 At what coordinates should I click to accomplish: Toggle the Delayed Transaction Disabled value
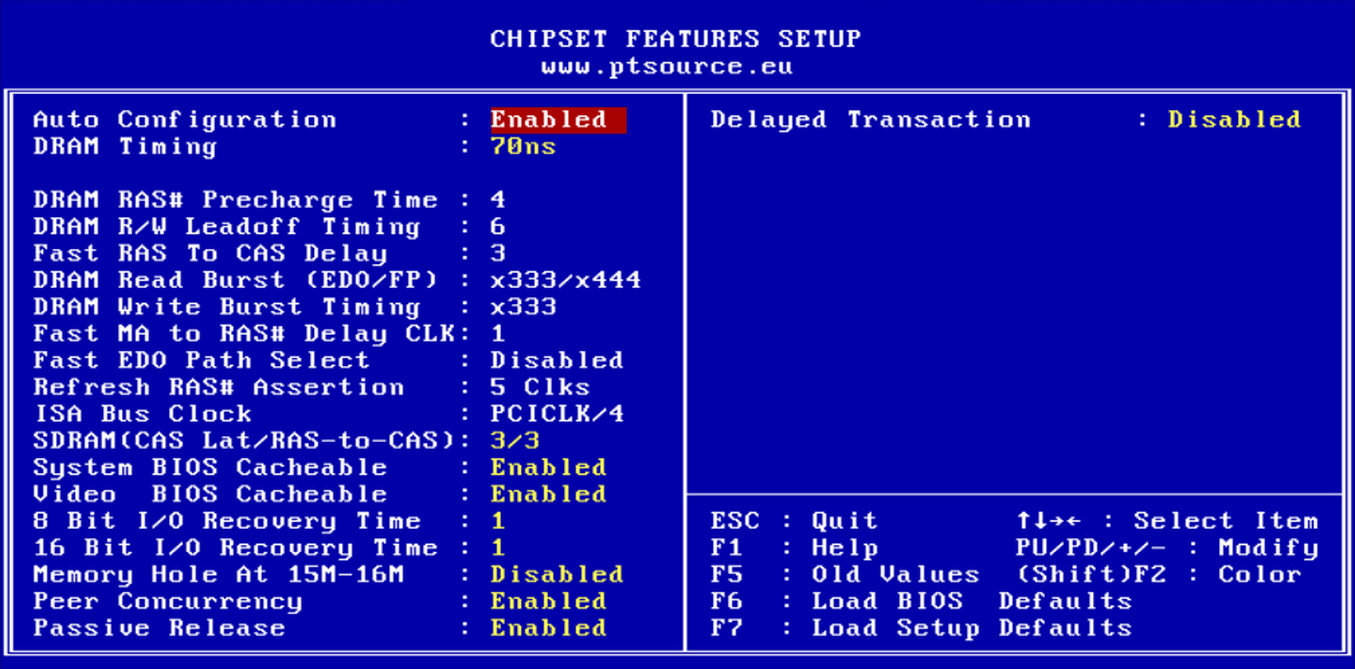pyautogui.click(x=1235, y=120)
